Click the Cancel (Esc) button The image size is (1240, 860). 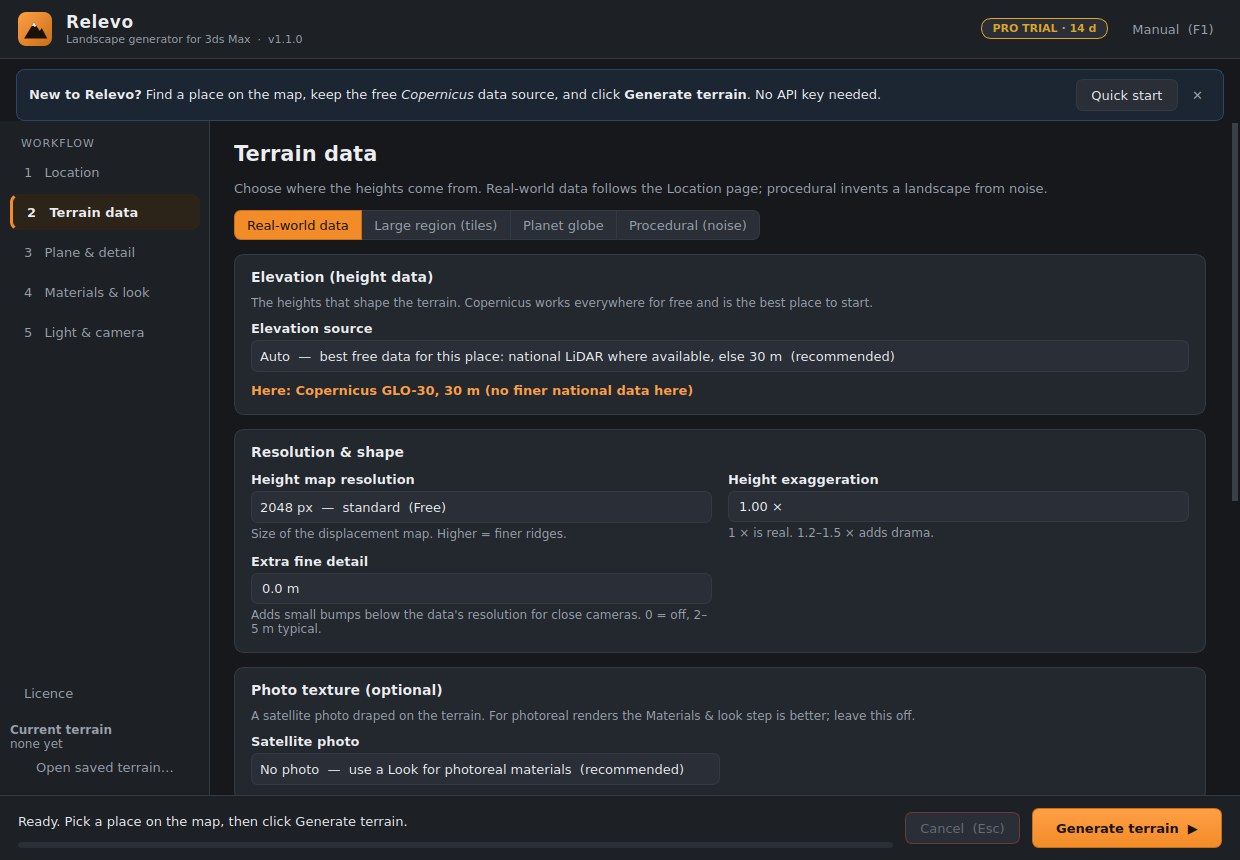click(x=962, y=828)
